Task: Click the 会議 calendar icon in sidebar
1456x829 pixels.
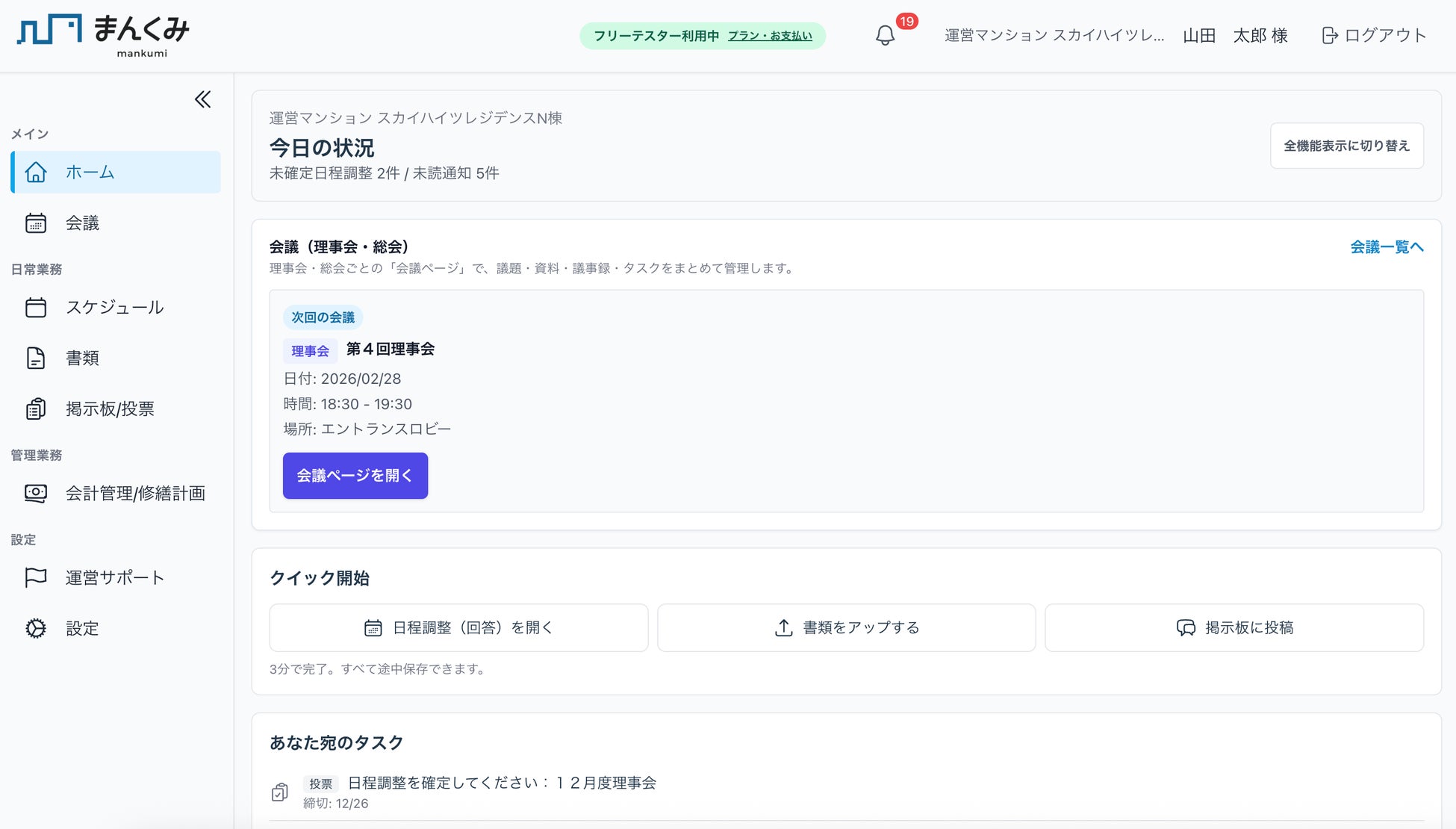Action: coord(35,223)
